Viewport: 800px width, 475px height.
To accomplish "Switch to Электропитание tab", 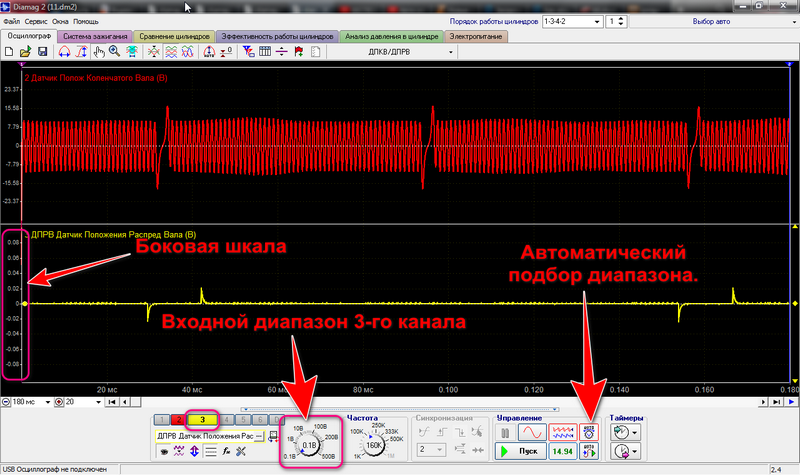I will pyautogui.click(x=476, y=36).
